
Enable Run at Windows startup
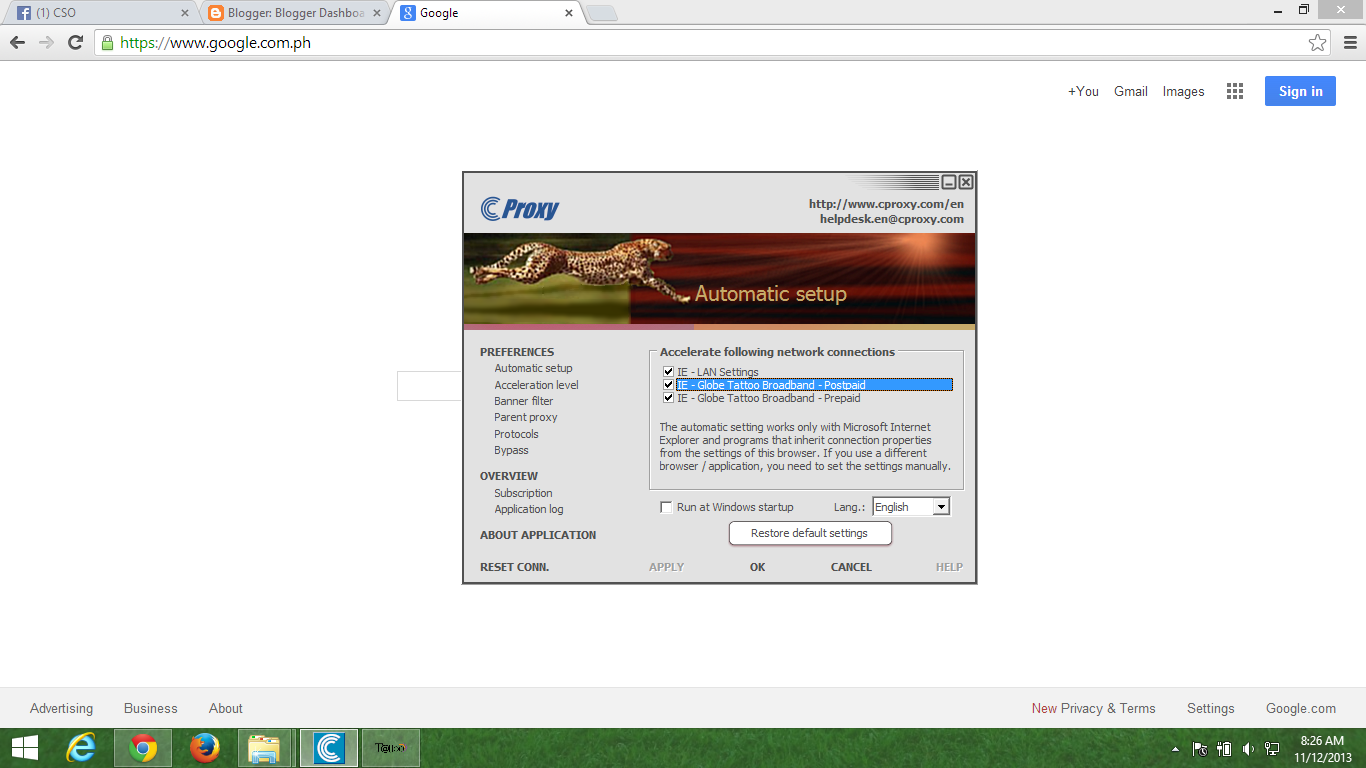coord(666,507)
